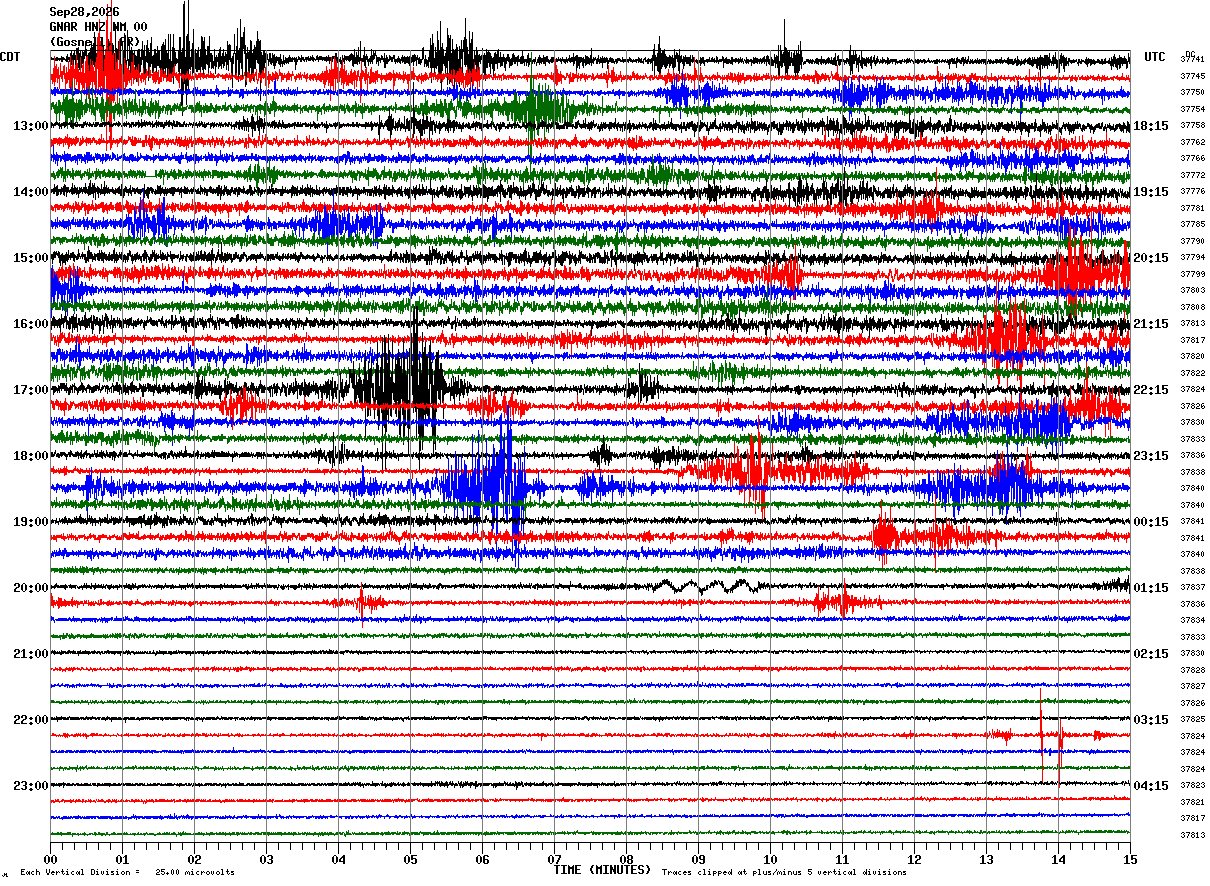Click the large black burst on 17:00 trace

[x=405, y=383]
